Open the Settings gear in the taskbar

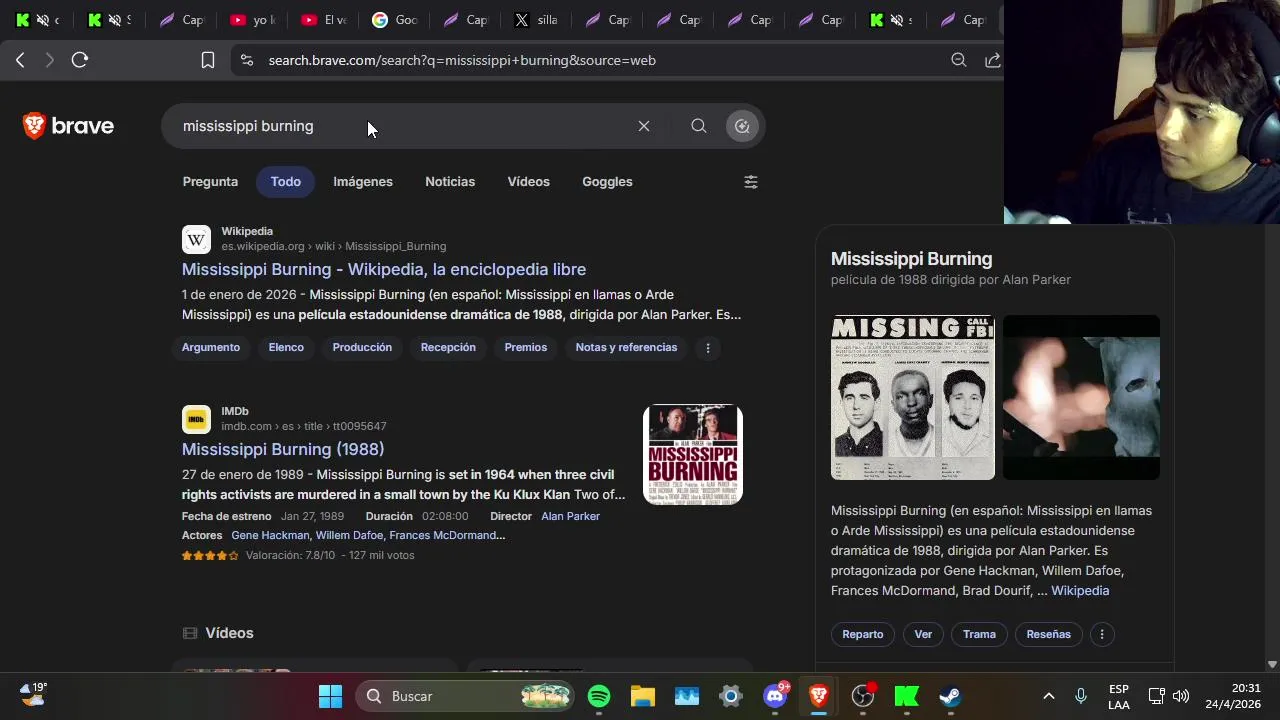731,696
